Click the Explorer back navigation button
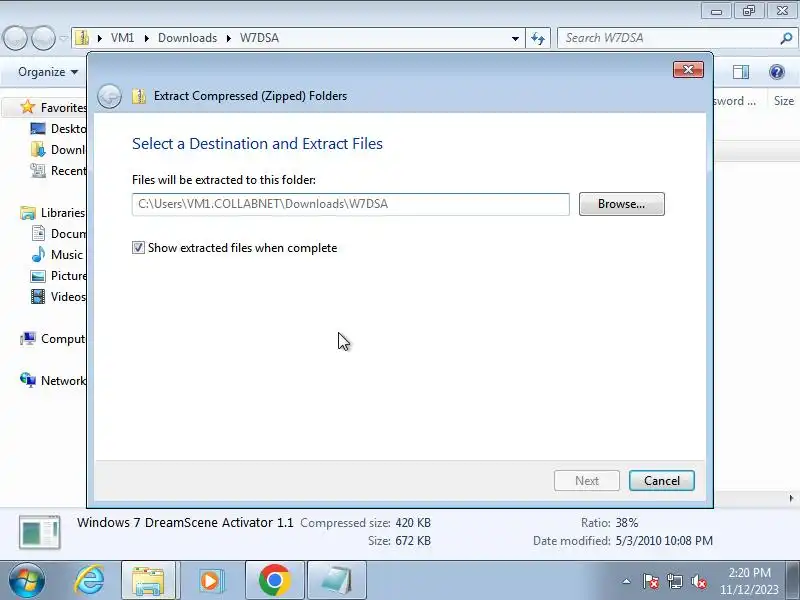The height and width of the screenshot is (600, 800). (15, 38)
